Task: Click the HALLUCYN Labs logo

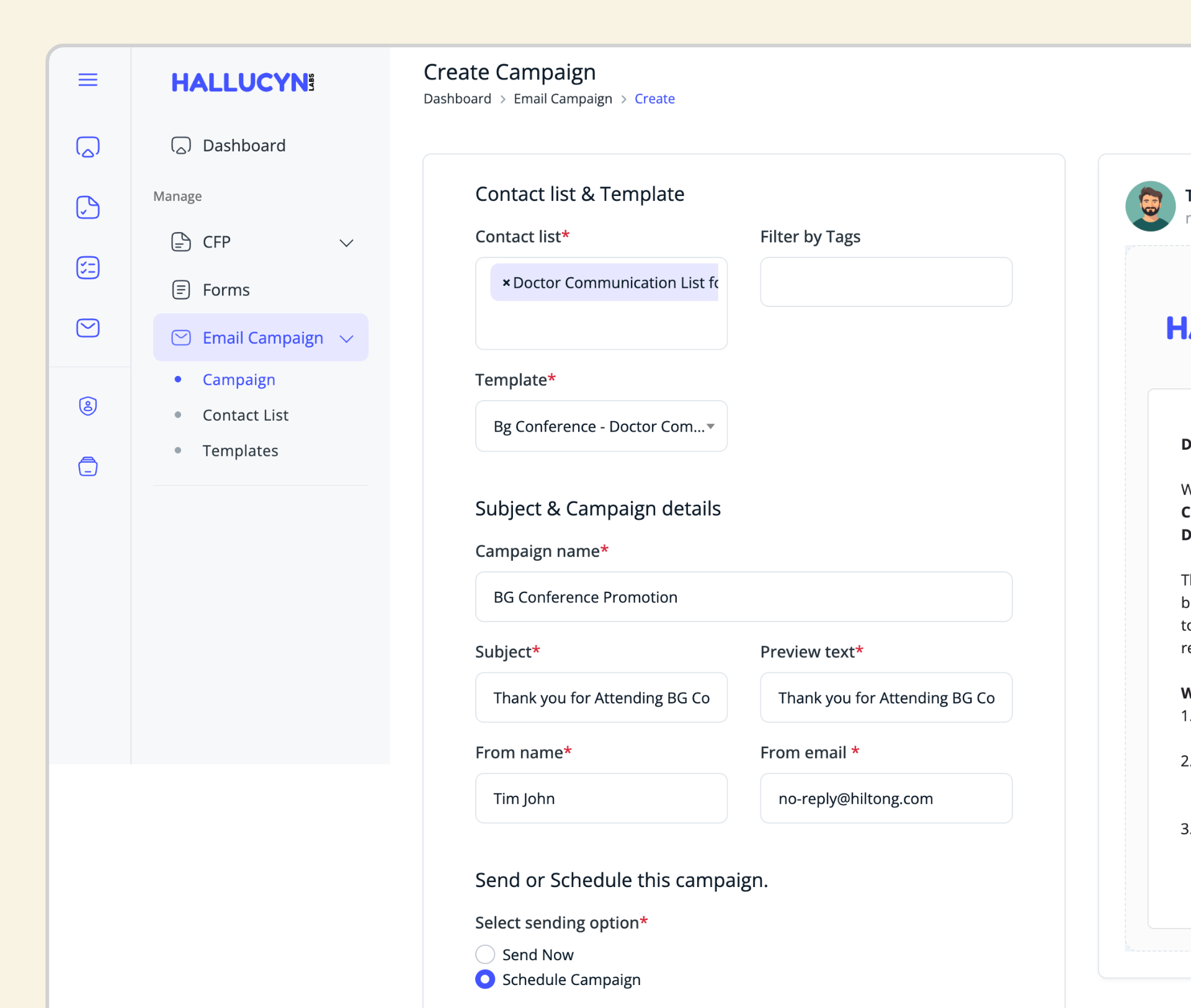Action: pos(243,83)
